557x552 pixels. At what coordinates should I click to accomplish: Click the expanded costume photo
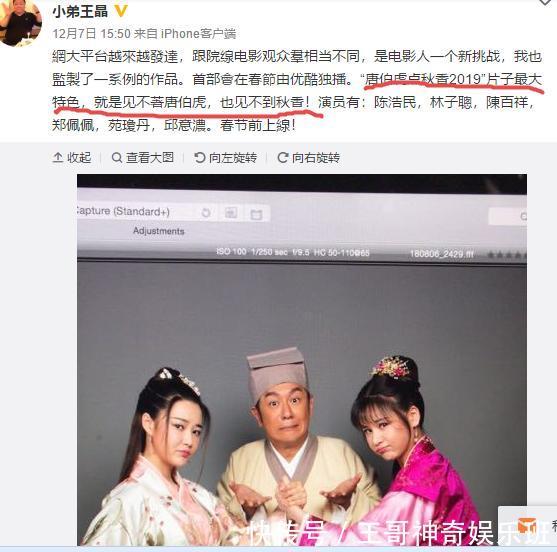(302, 360)
